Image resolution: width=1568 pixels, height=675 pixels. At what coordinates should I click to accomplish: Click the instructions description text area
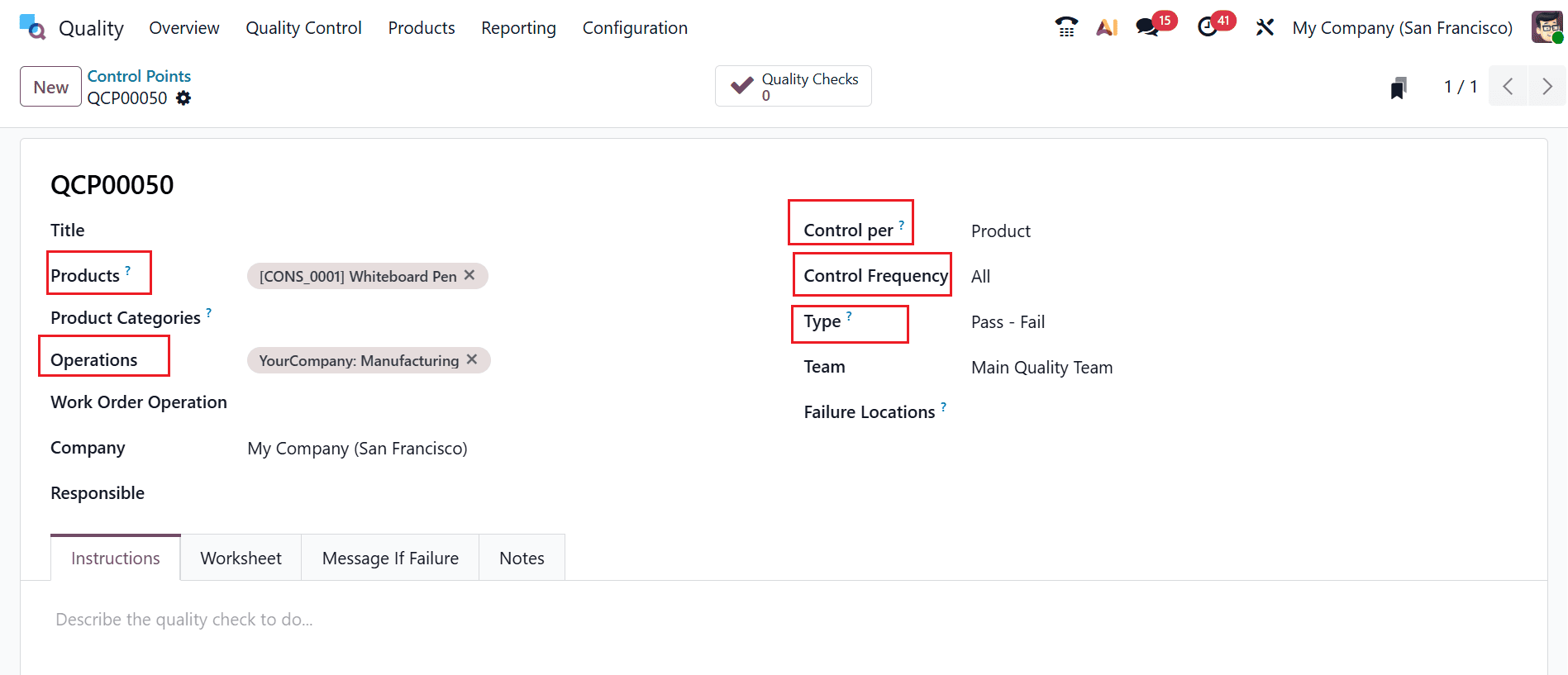784,620
